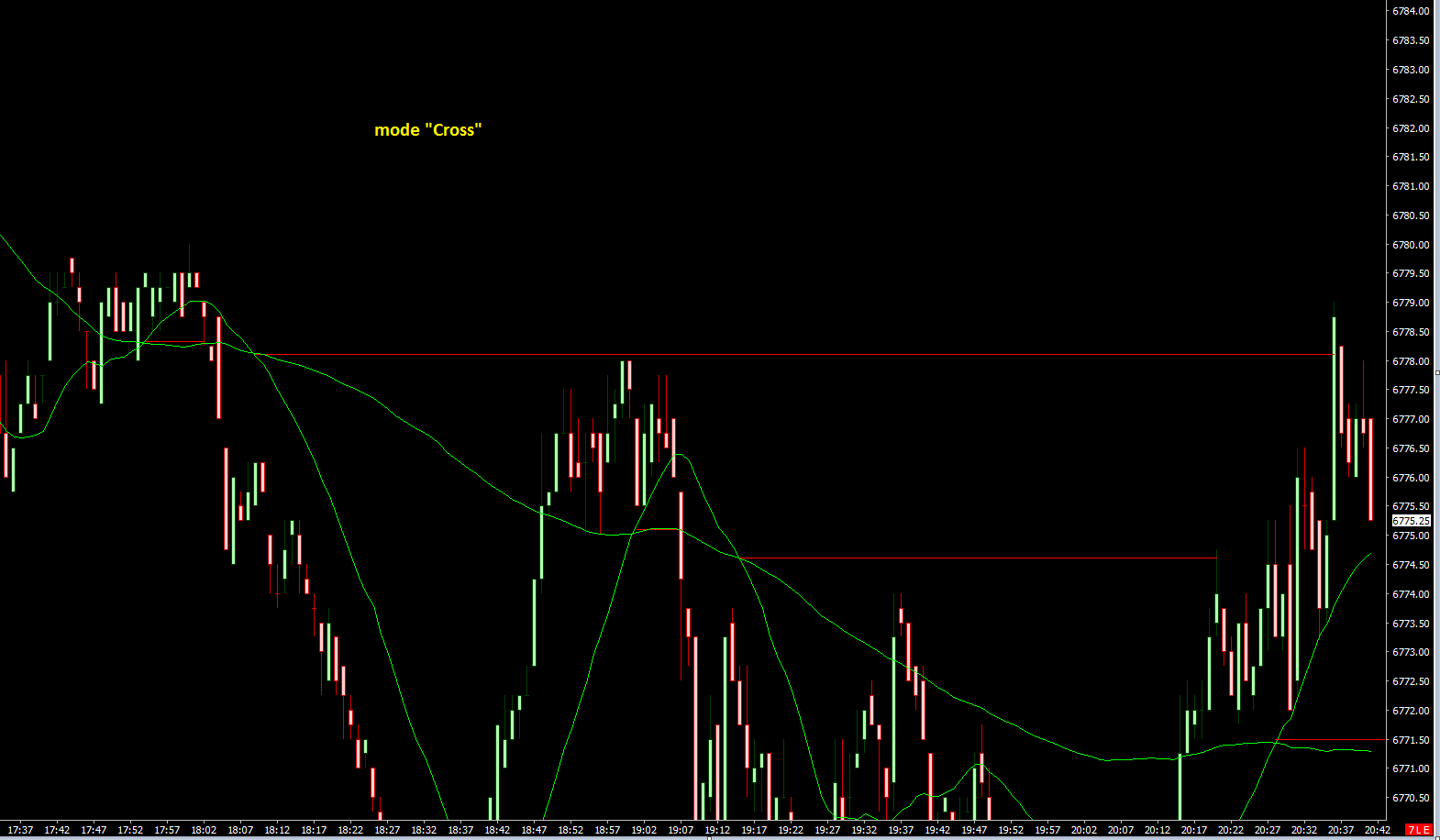Click the 6781.00 price axis label
Screen dimensions: 1440x840
[1411, 186]
